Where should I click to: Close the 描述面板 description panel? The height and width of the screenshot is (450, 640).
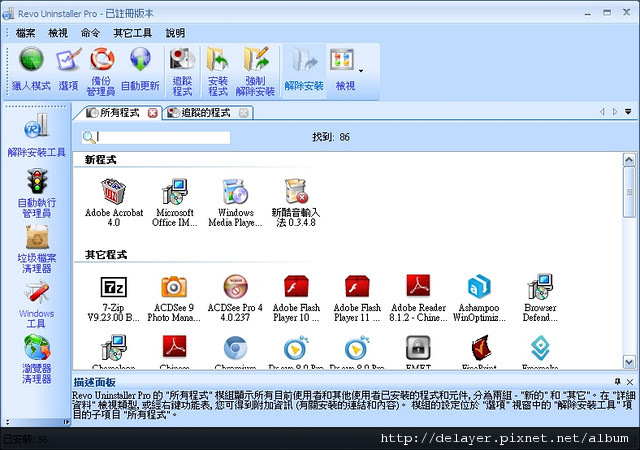click(630, 382)
